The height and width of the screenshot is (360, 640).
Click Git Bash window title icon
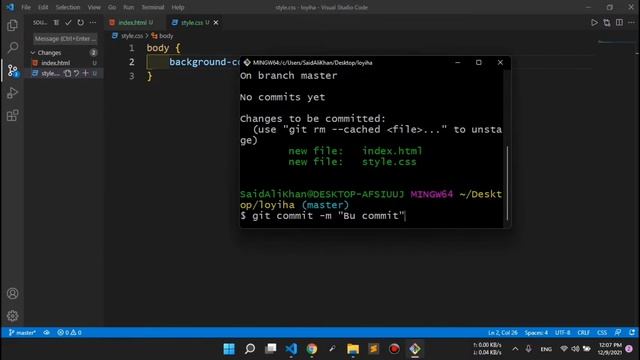[247, 62]
